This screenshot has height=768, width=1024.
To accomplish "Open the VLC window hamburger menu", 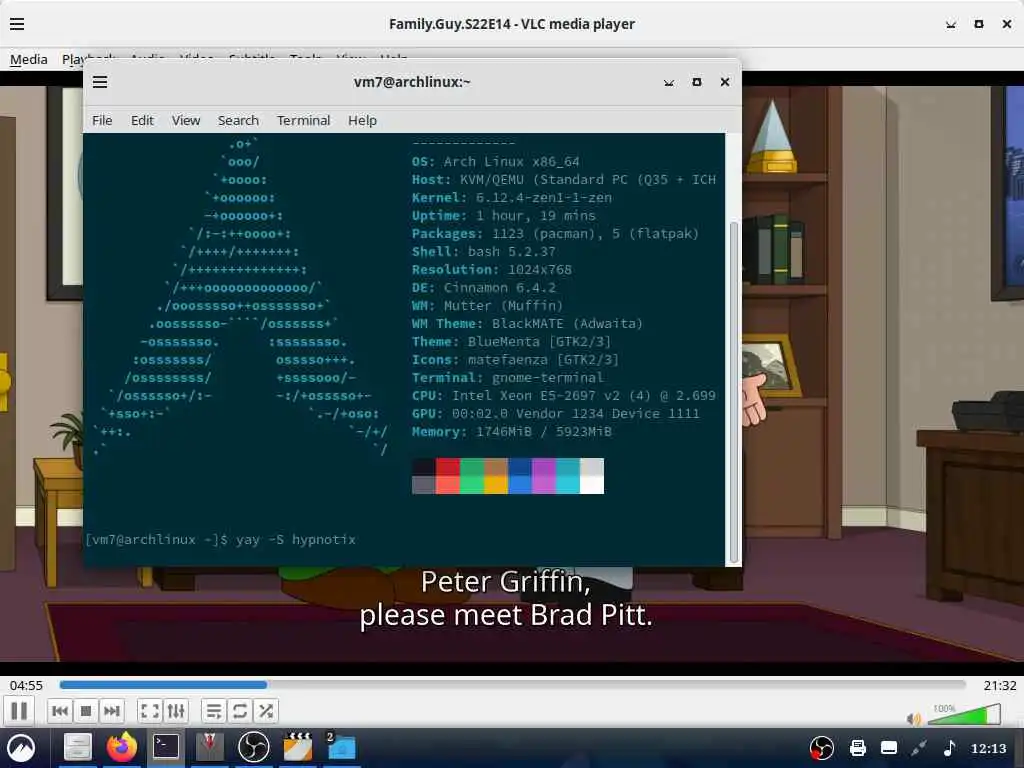I will point(17,24).
